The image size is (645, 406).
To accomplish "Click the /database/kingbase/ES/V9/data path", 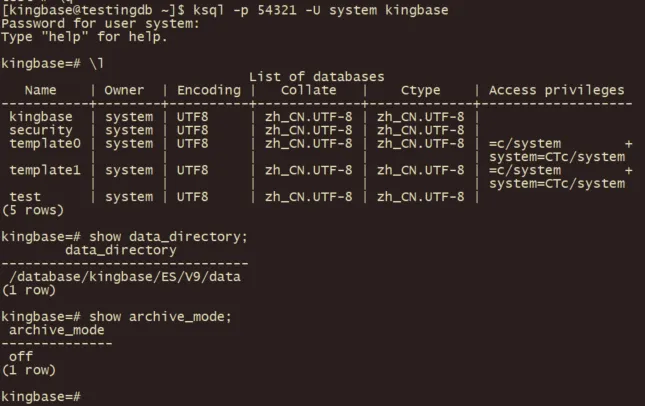I will coord(124,277).
